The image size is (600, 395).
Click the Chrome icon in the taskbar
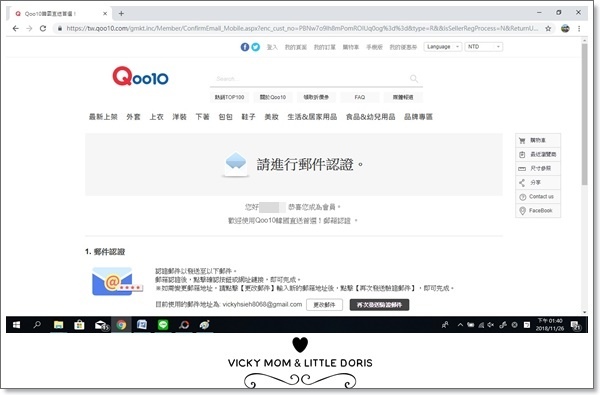point(121,325)
